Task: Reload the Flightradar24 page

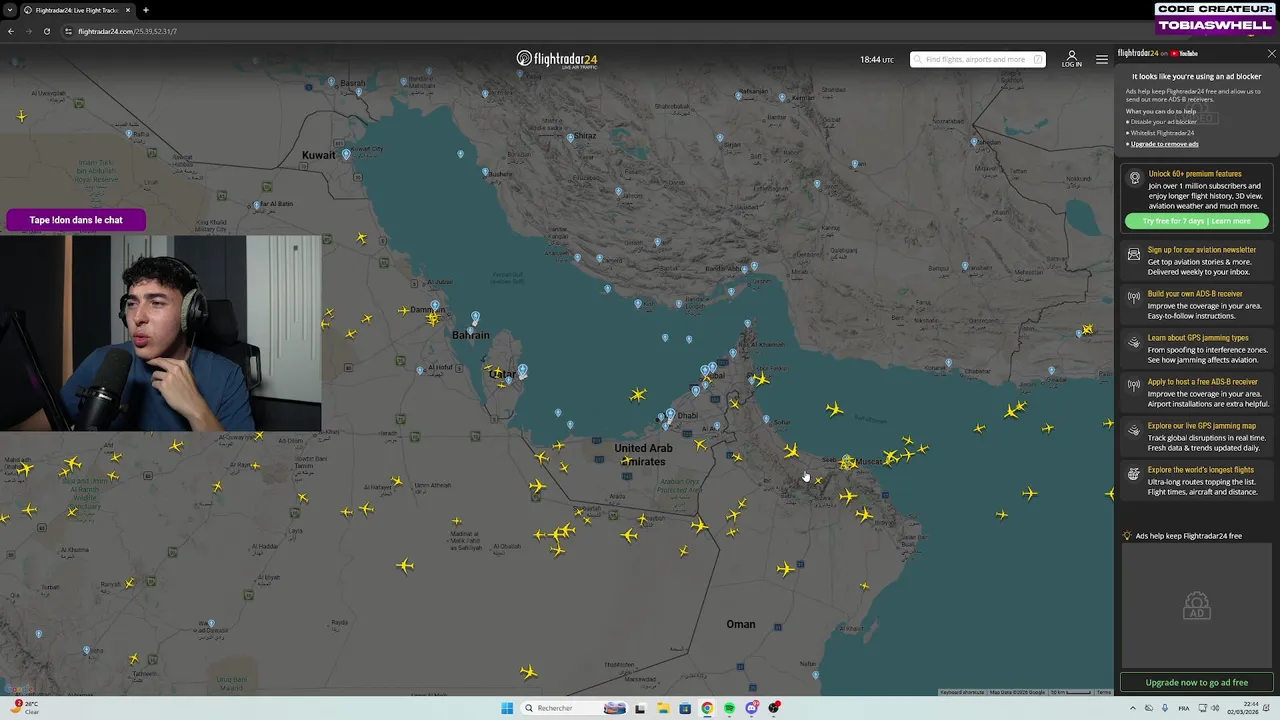Action: tap(46, 31)
